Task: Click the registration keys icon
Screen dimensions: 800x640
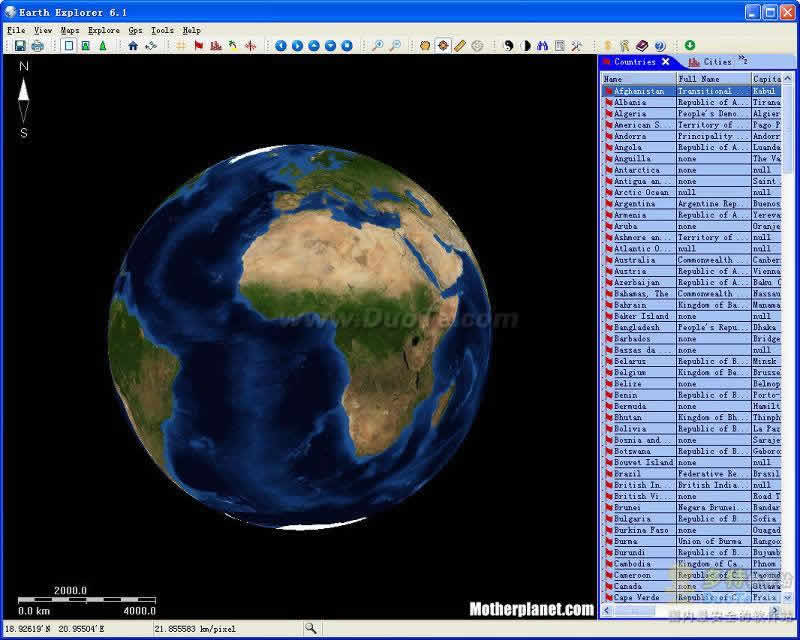Action: coord(624,46)
